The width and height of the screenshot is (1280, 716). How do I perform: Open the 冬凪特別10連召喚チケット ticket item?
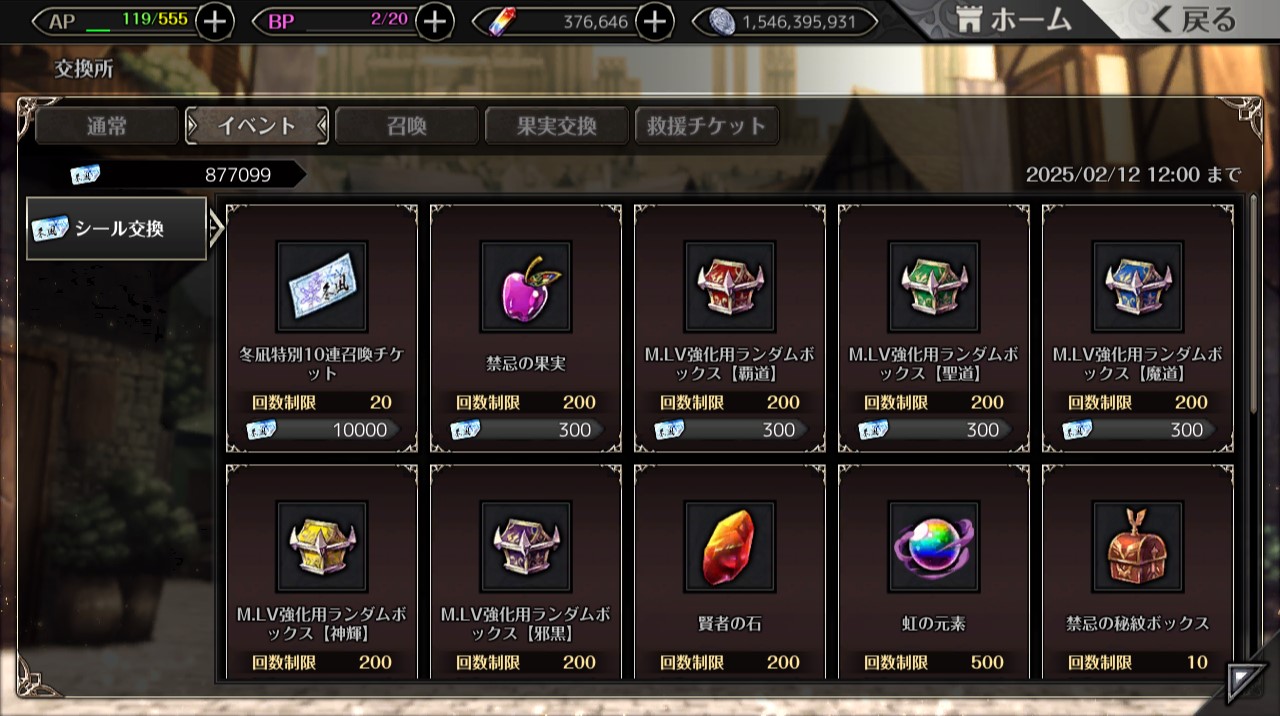click(322, 329)
